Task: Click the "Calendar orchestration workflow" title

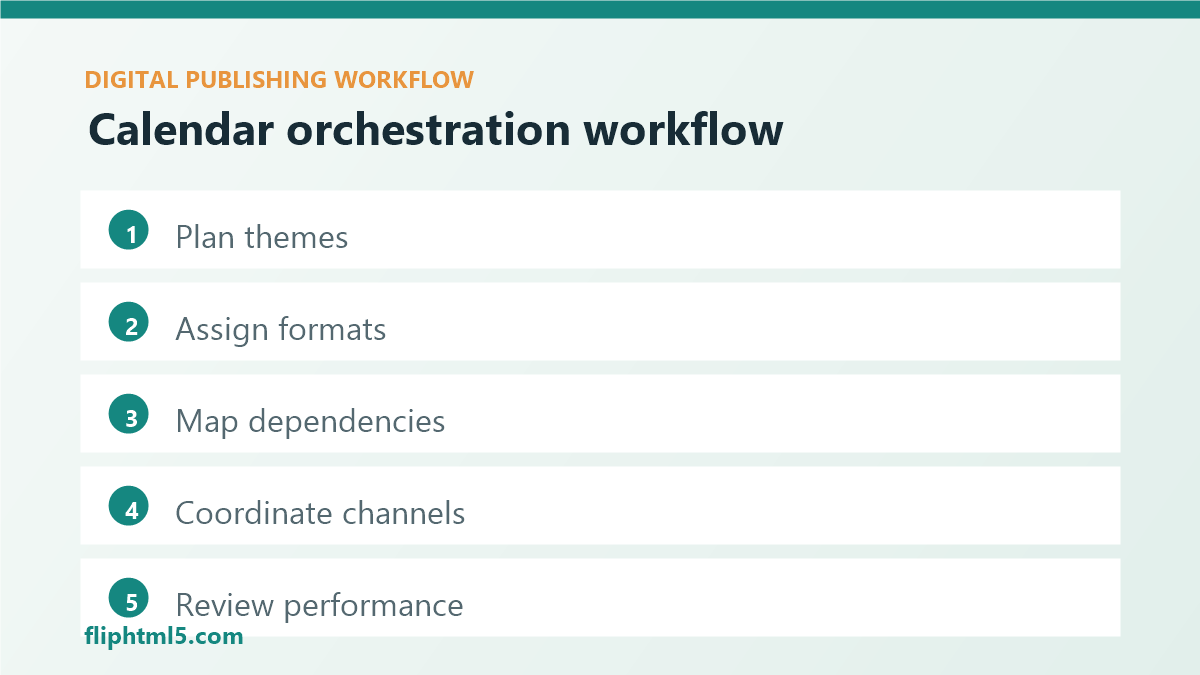Action: tap(436, 130)
